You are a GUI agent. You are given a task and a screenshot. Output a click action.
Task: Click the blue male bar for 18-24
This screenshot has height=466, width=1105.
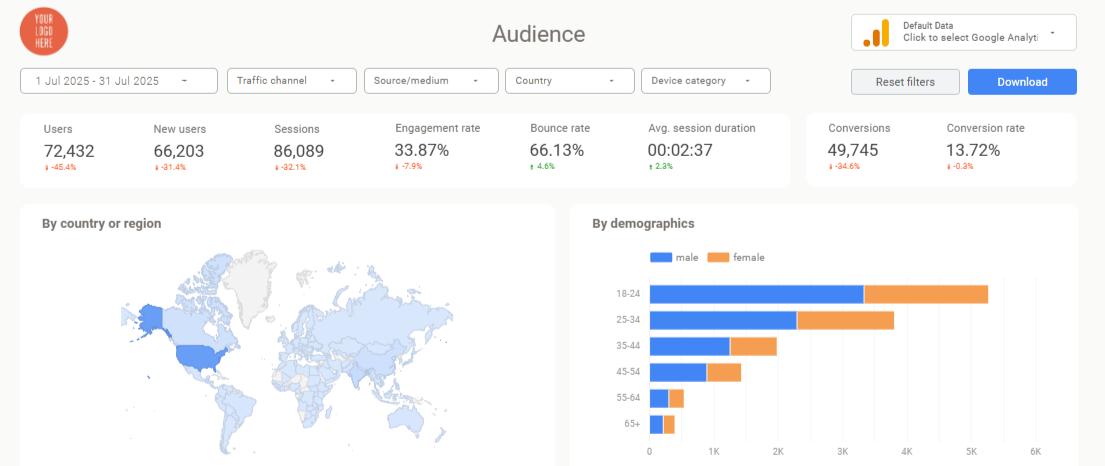(757, 294)
